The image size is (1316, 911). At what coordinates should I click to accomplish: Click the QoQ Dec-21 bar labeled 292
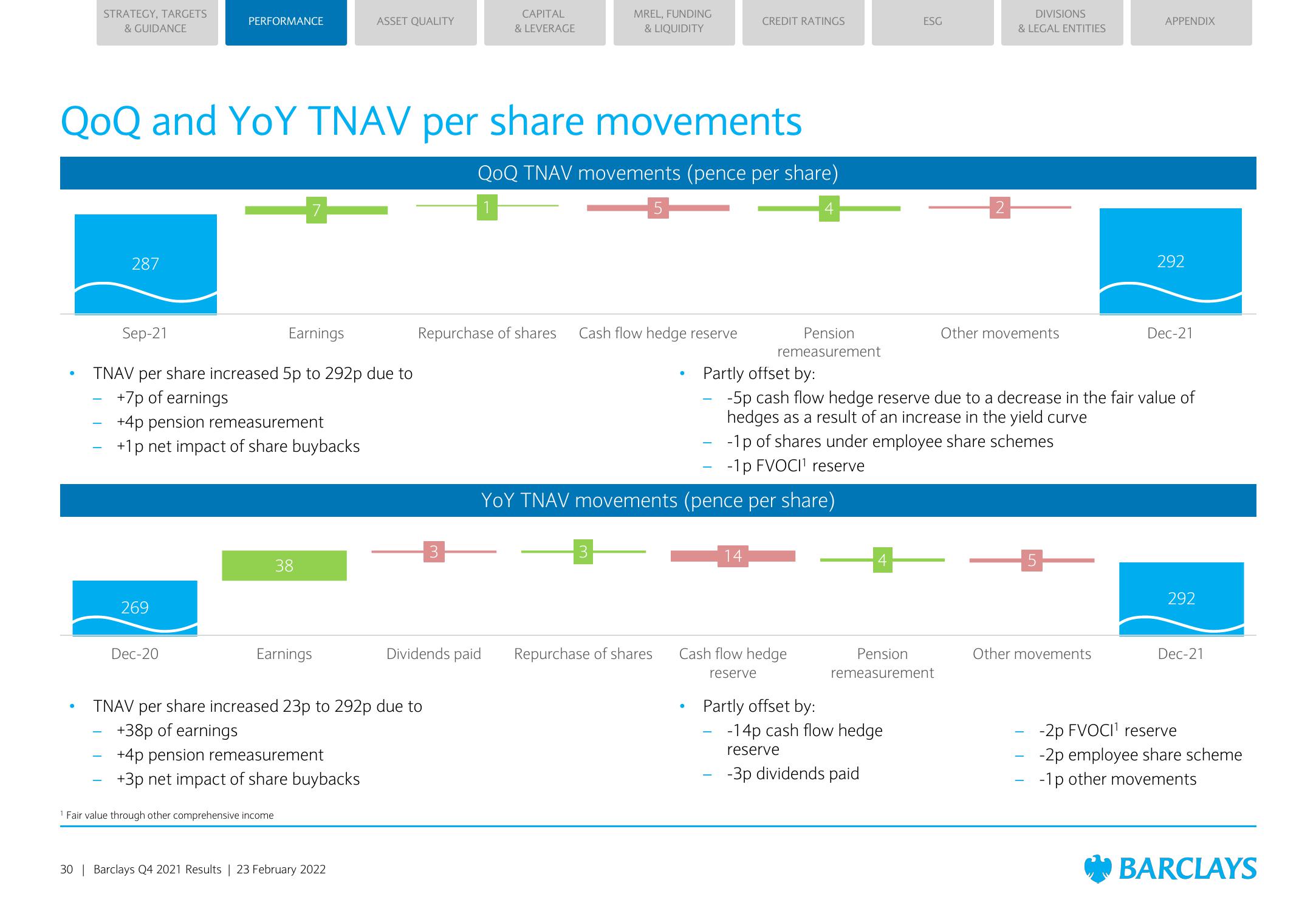point(1171,261)
